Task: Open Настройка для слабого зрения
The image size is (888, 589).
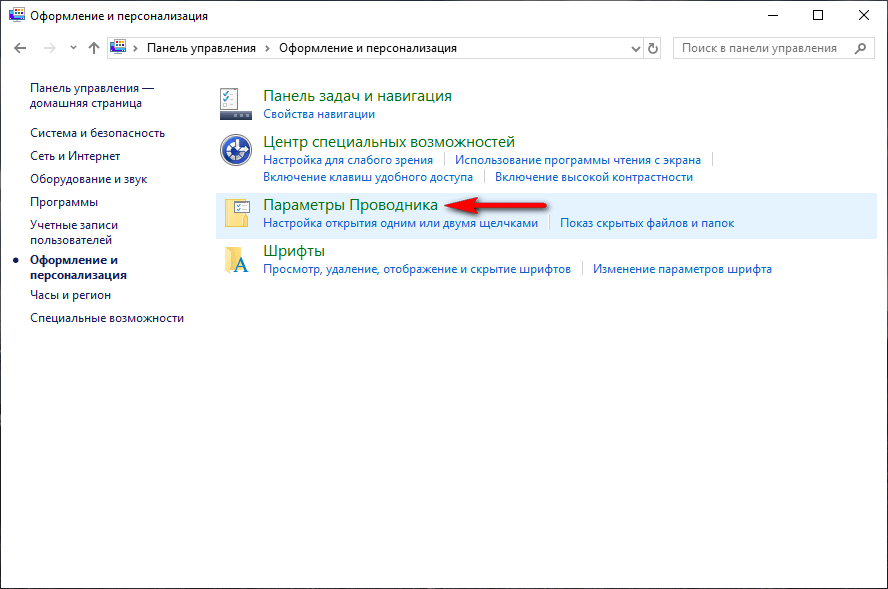Action: [348, 160]
